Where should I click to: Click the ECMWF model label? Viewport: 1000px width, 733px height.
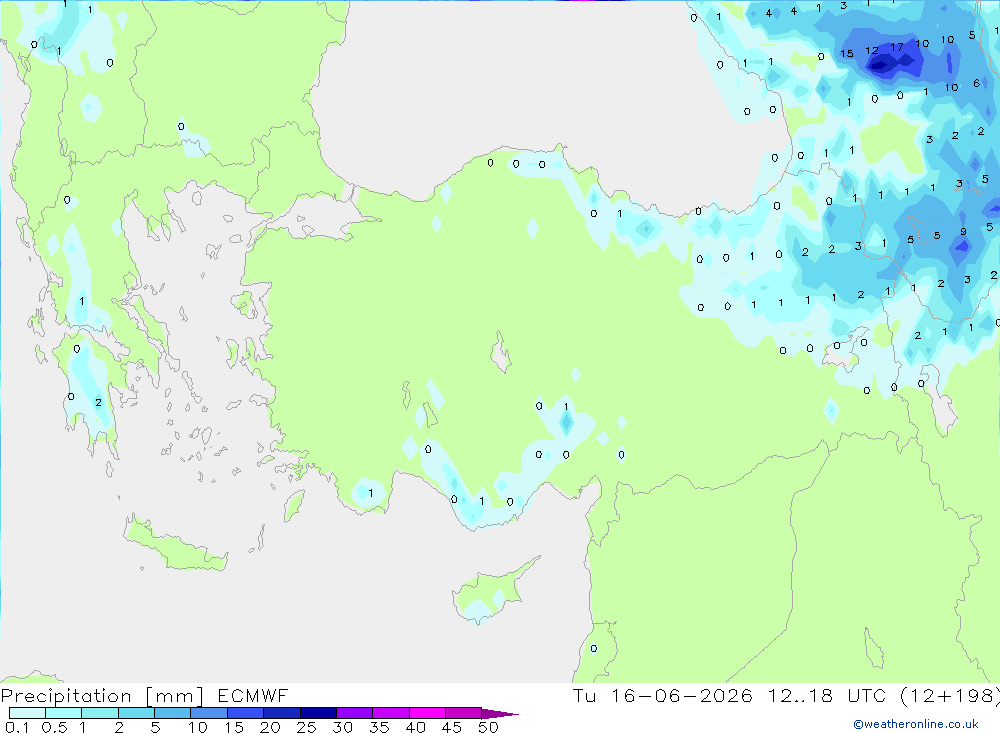[253, 695]
